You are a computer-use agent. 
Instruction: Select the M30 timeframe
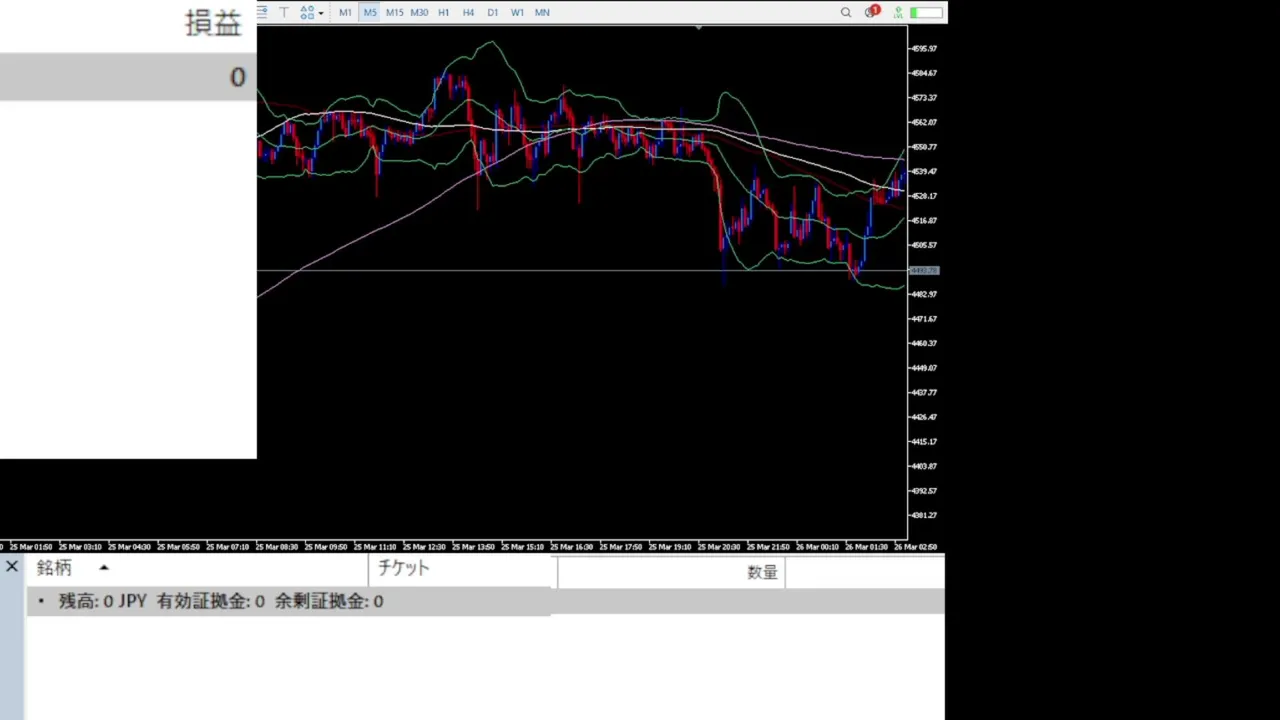click(419, 12)
